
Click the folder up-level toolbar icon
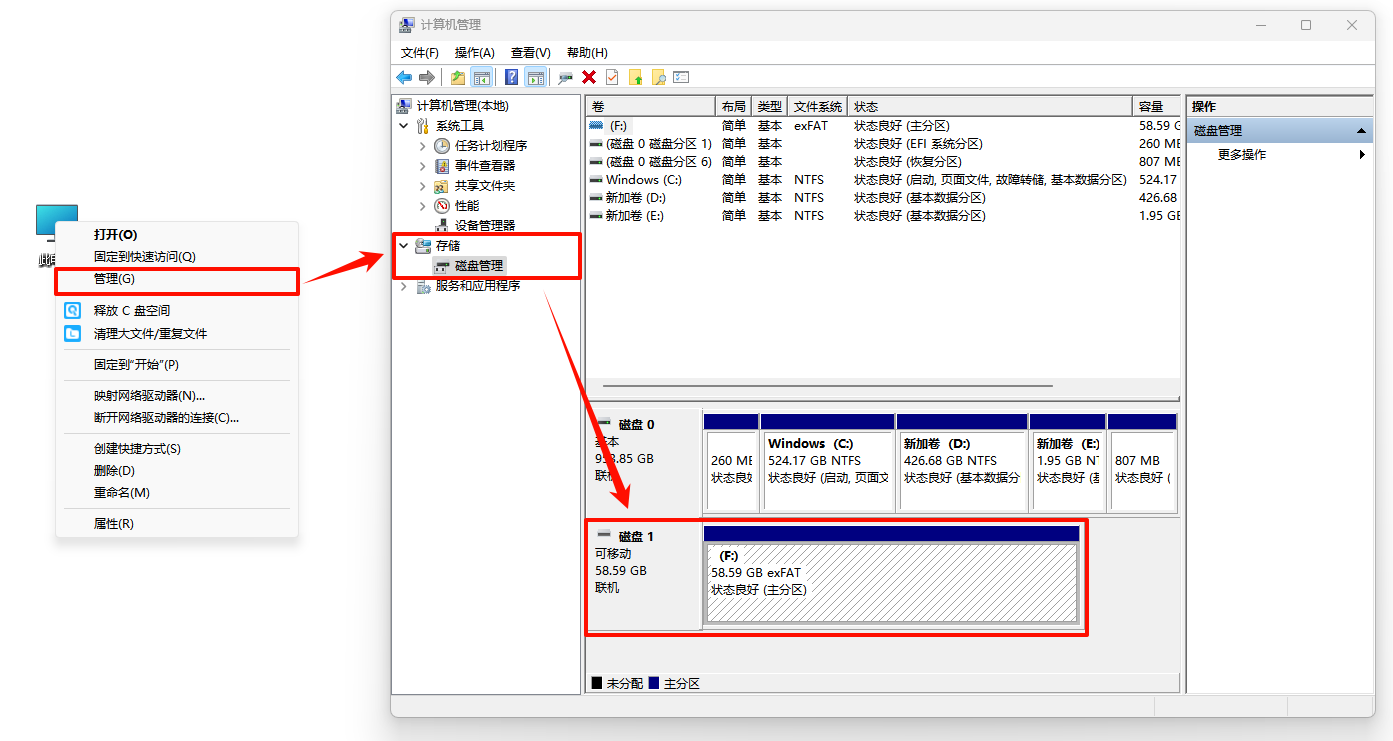tap(458, 78)
